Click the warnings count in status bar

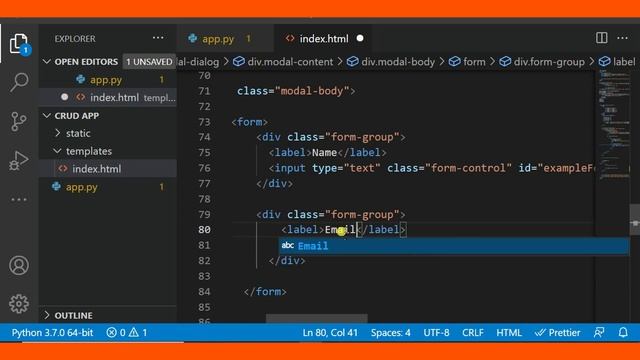pos(138,333)
